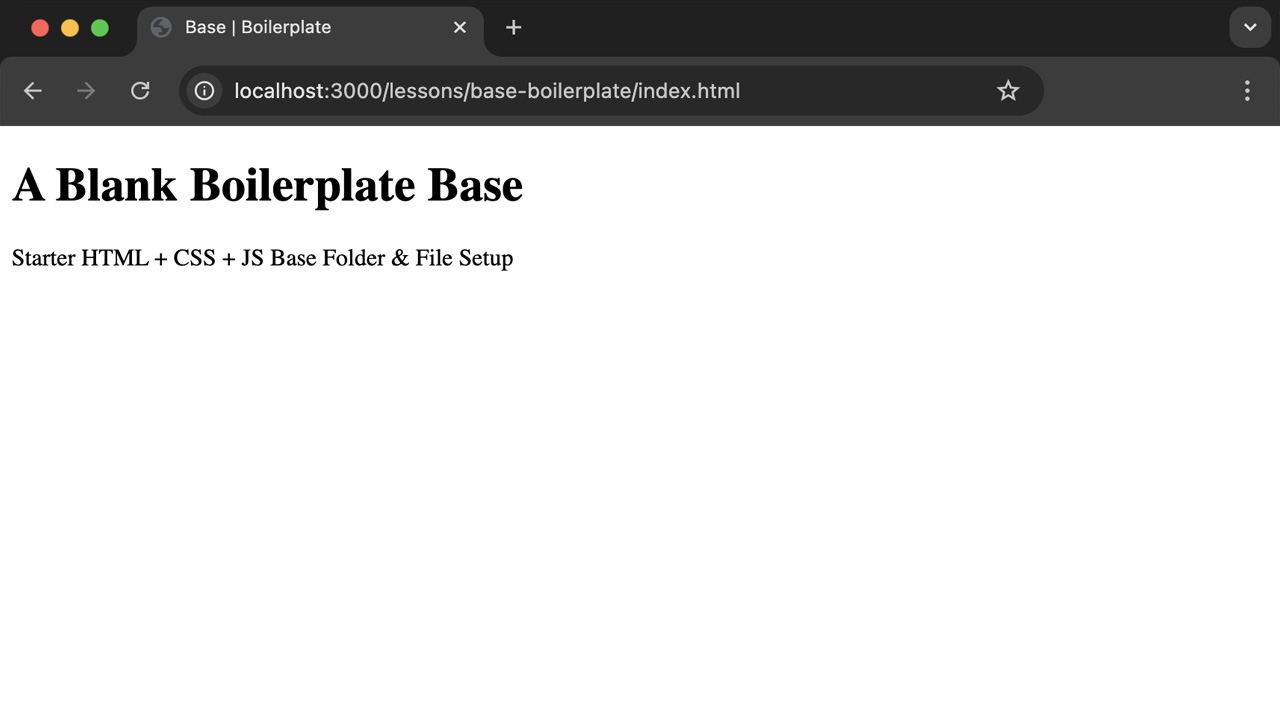Expand the browser menu options
1280x720 pixels.
click(1247, 90)
